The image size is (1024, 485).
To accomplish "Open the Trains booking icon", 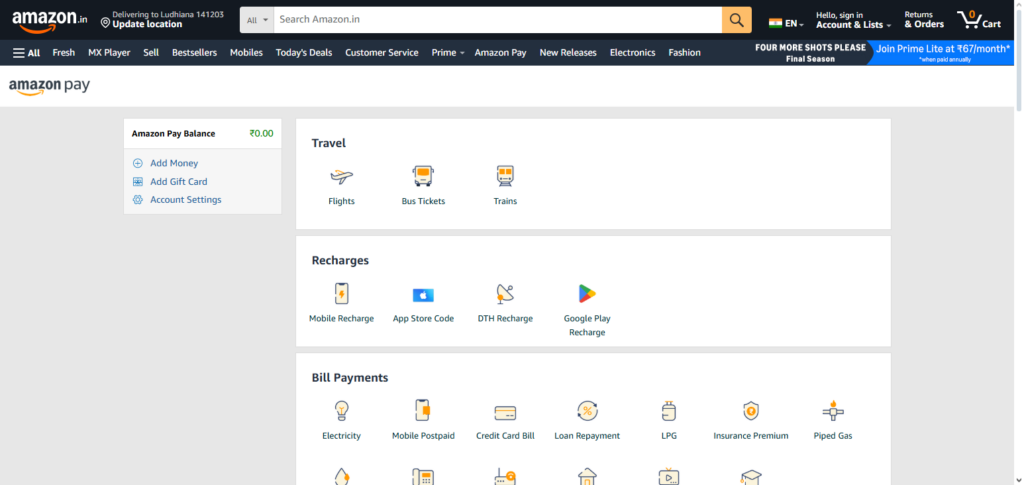I will [505, 176].
